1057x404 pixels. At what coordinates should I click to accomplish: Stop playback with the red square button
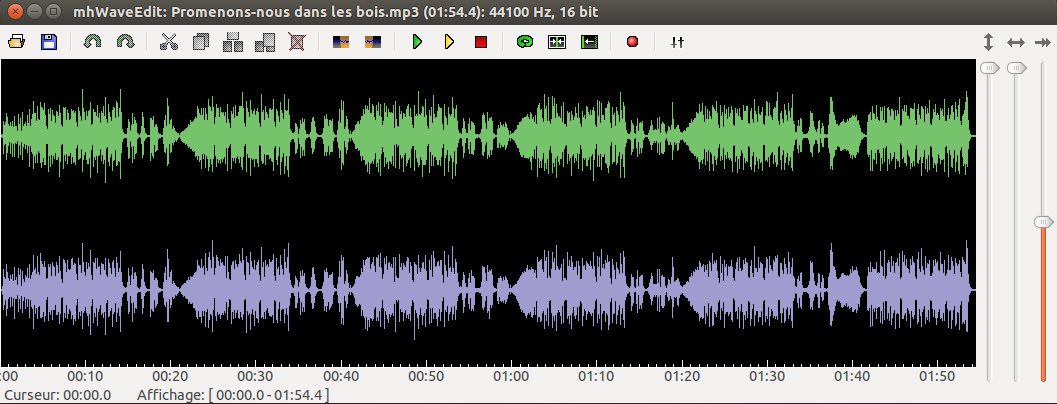tap(481, 42)
